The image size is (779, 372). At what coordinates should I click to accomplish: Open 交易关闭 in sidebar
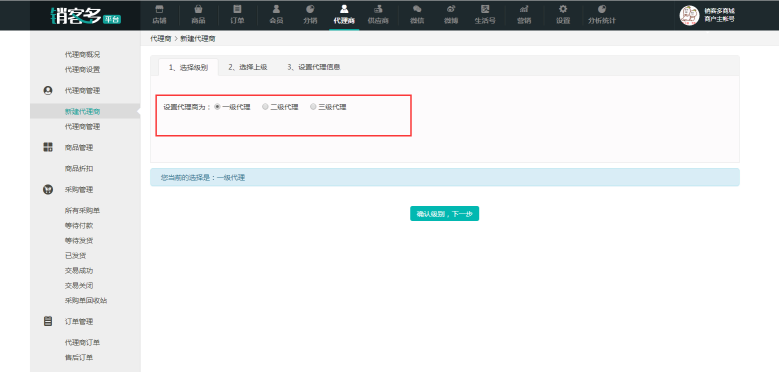click(x=79, y=286)
